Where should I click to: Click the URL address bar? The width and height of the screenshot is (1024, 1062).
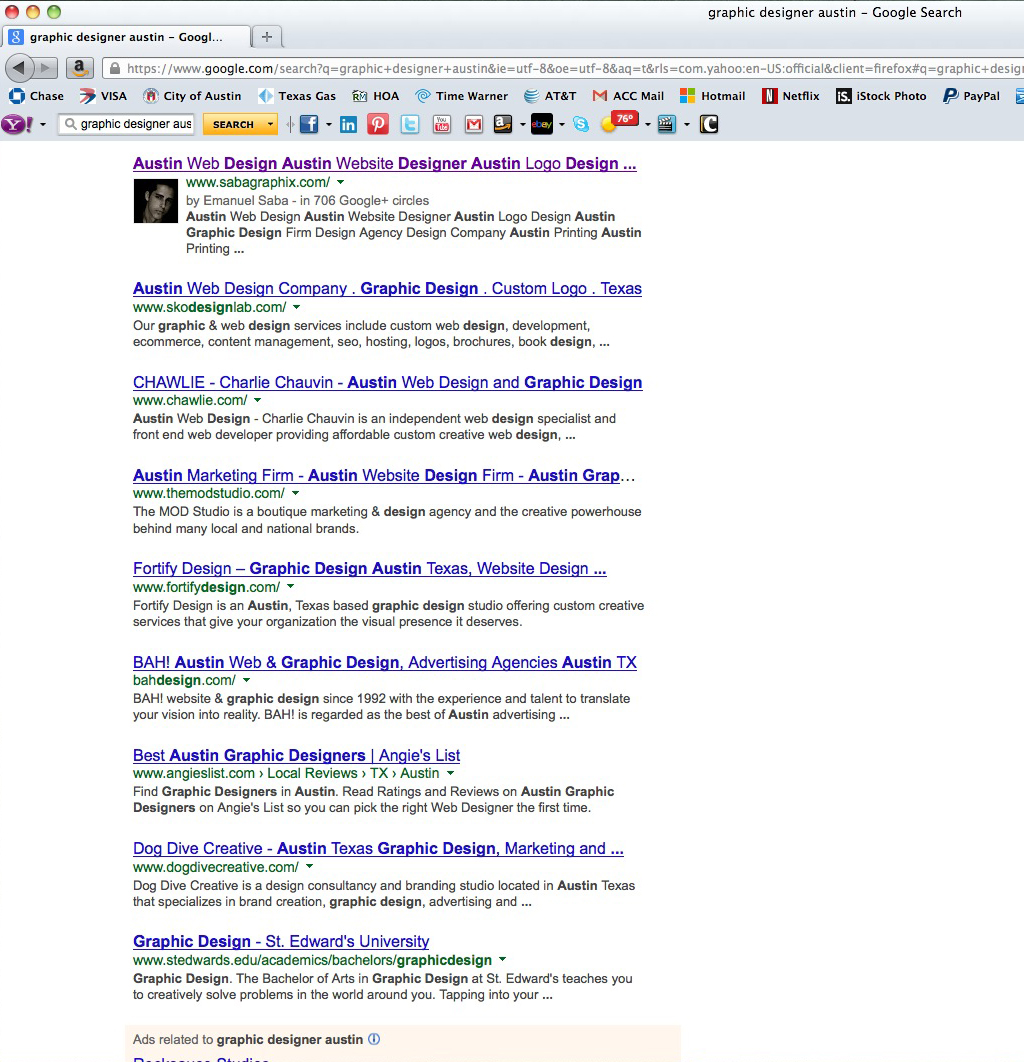(564, 68)
